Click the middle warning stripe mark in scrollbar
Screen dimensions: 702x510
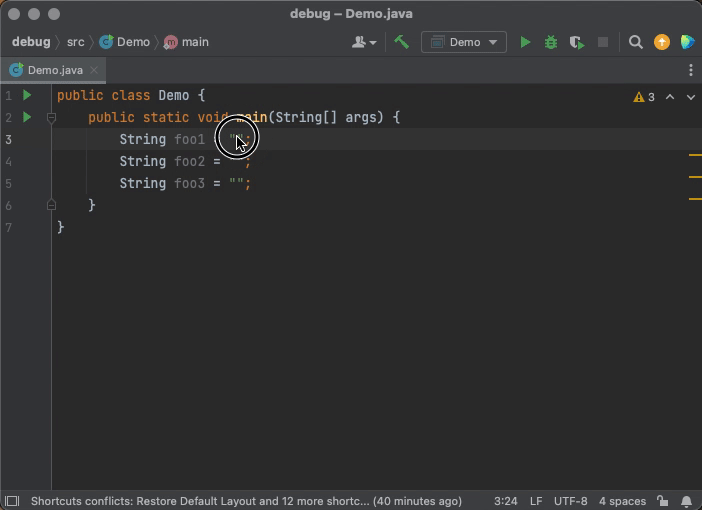(x=695, y=177)
